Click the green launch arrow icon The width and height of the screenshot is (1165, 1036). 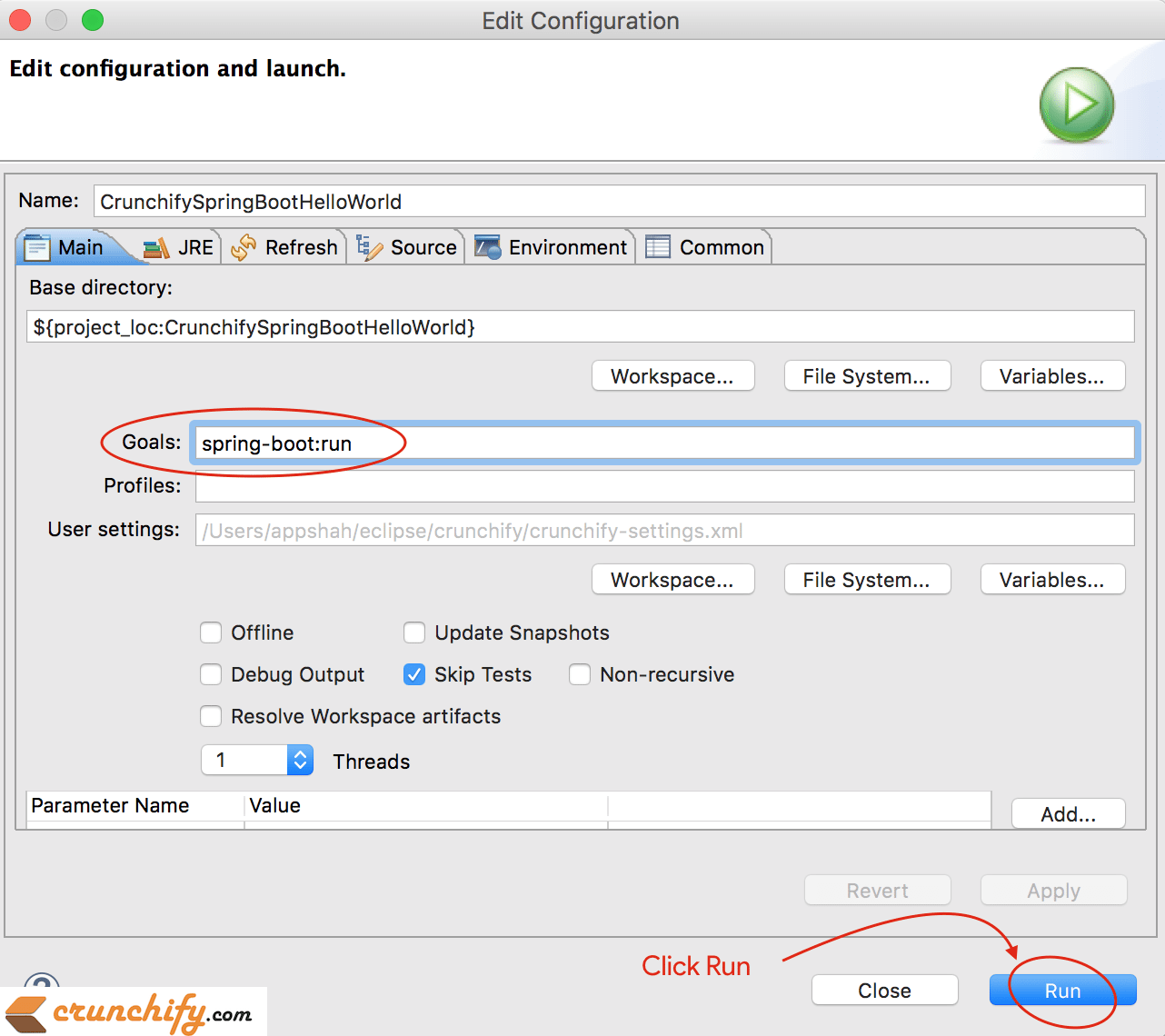[x=1077, y=105]
